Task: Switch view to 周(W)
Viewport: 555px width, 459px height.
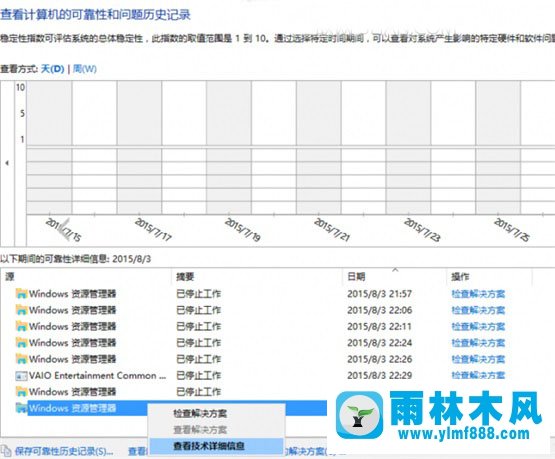Action: (x=85, y=69)
